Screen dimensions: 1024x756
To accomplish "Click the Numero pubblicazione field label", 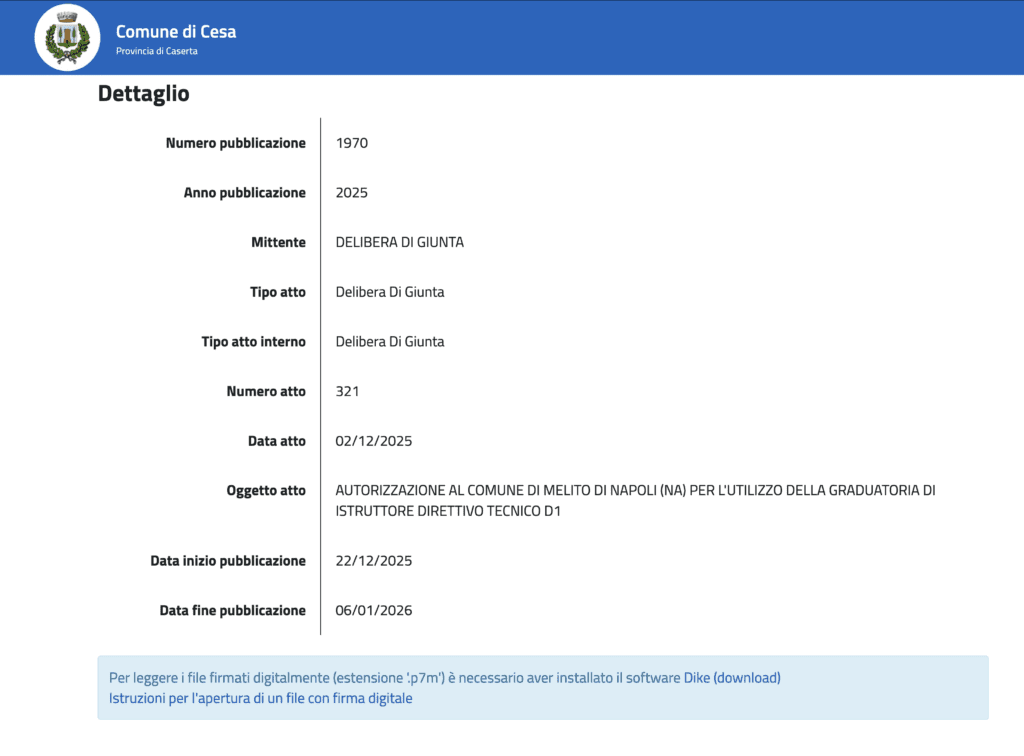I will pos(235,143).
